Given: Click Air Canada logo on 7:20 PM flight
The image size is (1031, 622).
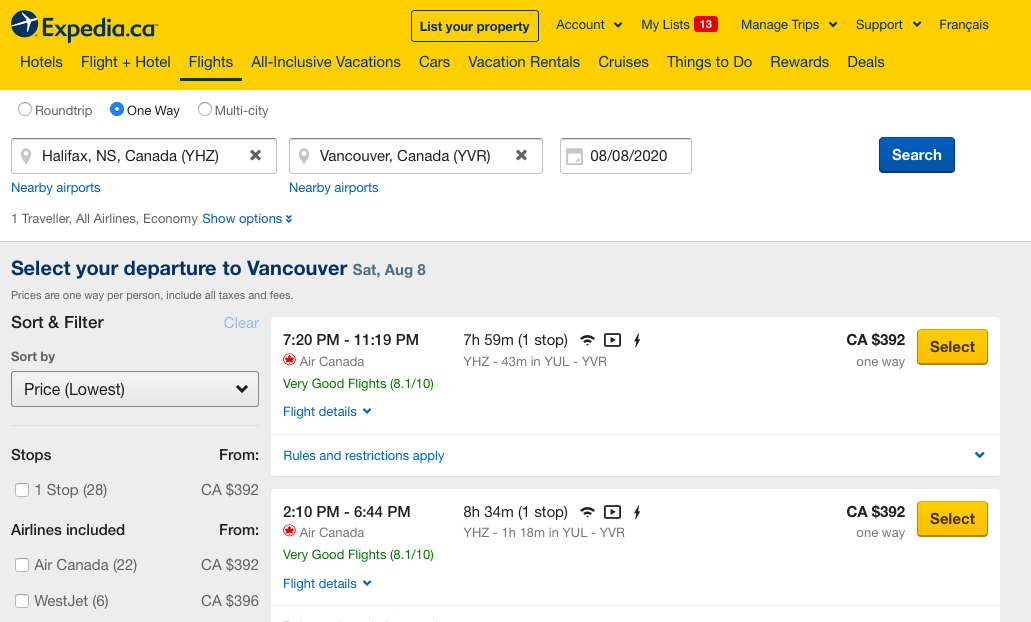Looking at the screenshot, I should point(289,360).
